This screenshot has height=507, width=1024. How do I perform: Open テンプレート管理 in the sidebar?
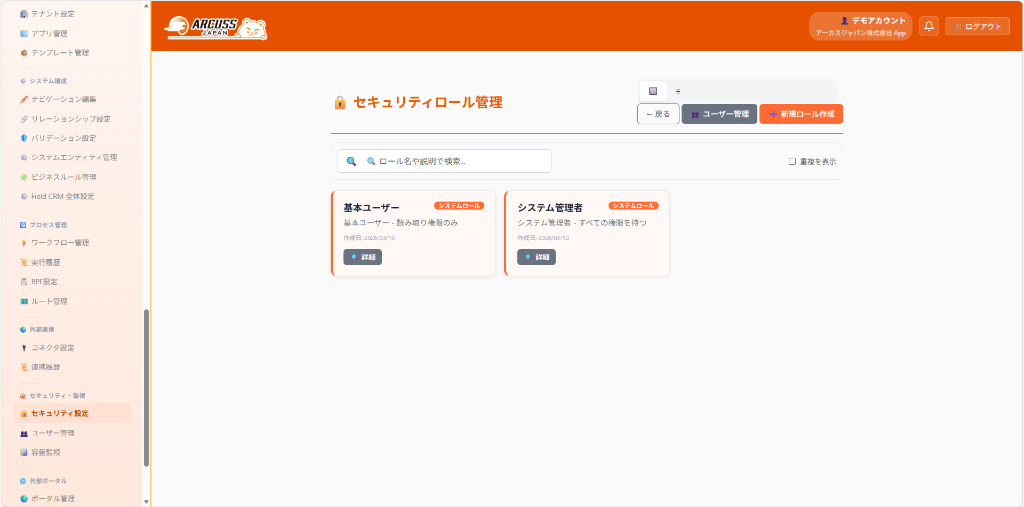tap(54, 53)
